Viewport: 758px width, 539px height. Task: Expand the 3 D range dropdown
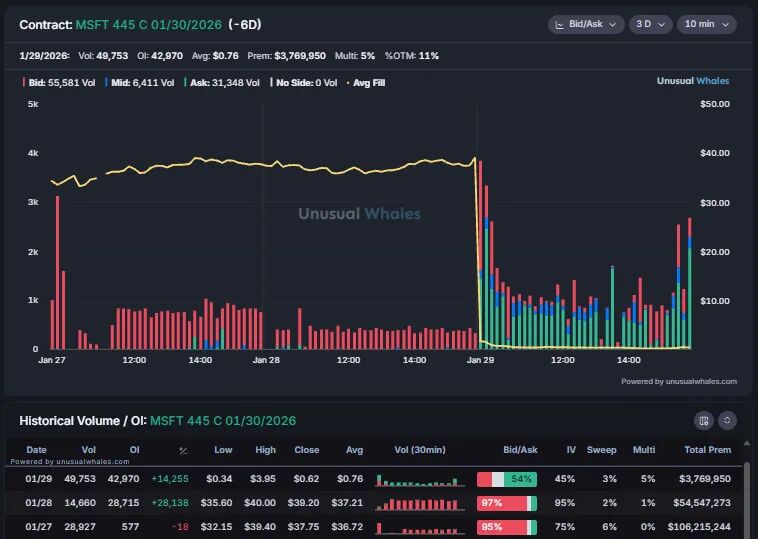point(650,24)
